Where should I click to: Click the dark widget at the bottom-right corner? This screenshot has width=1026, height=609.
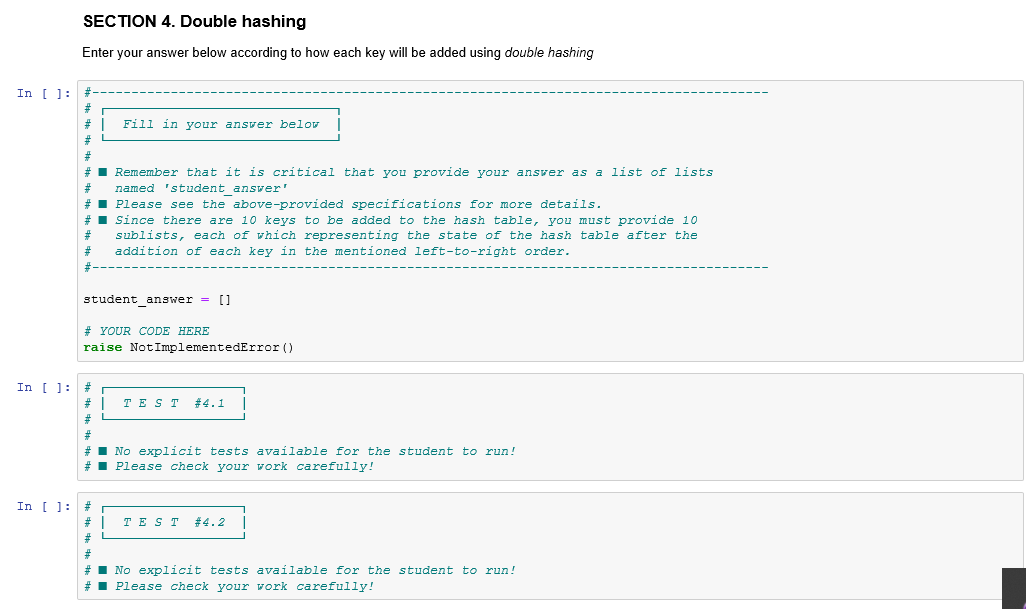1014,588
